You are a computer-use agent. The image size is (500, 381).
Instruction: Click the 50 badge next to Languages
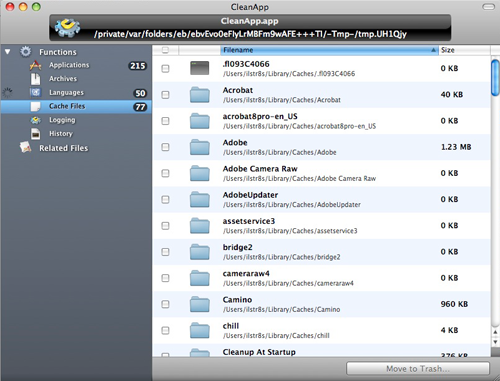(x=140, y=93)
